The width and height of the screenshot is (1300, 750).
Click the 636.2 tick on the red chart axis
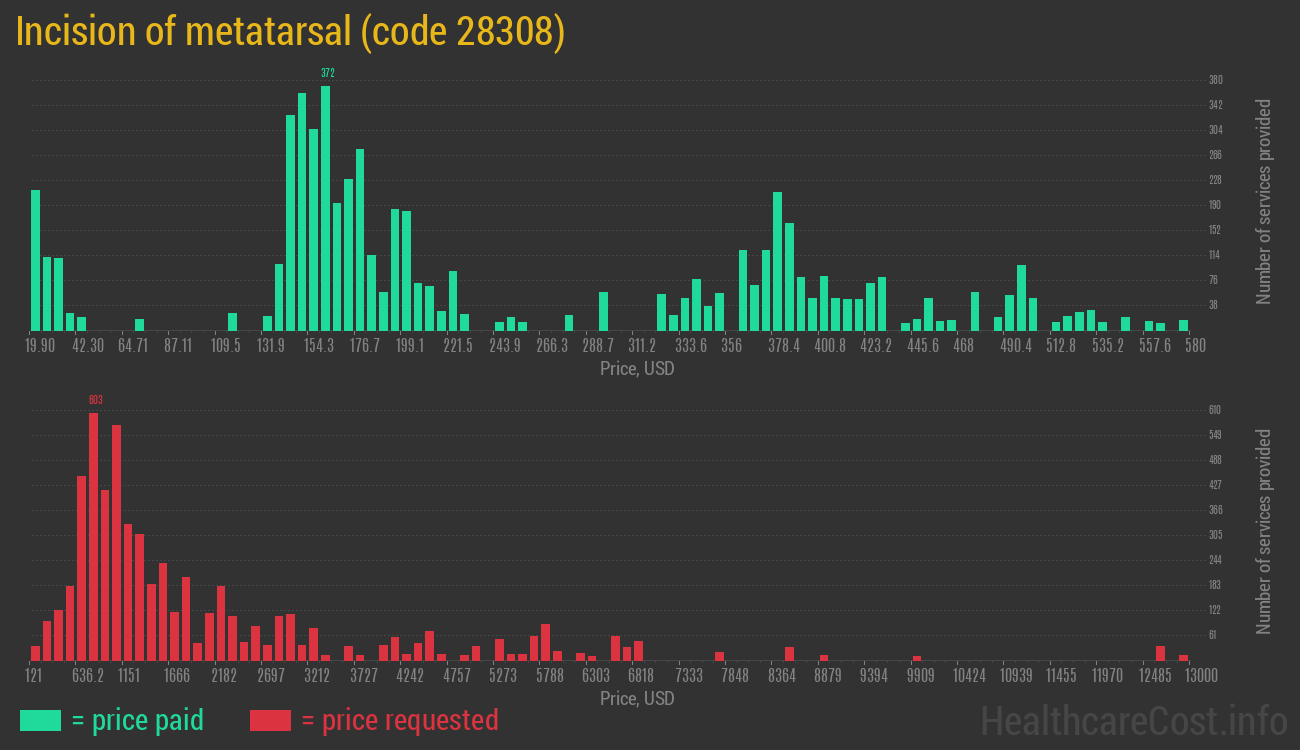pos(88,676)
